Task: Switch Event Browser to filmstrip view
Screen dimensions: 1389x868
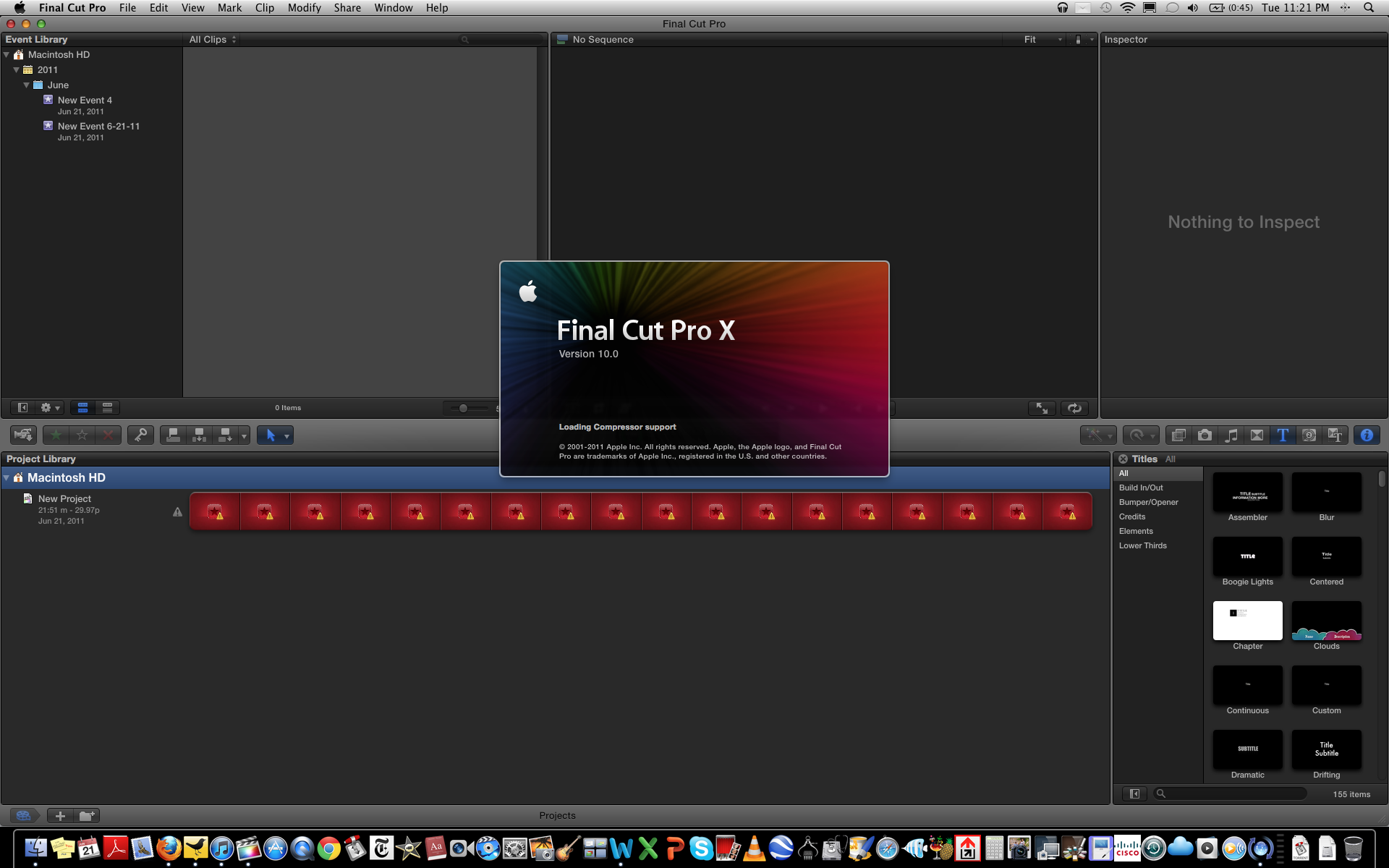Action: [x=82, y=408]
